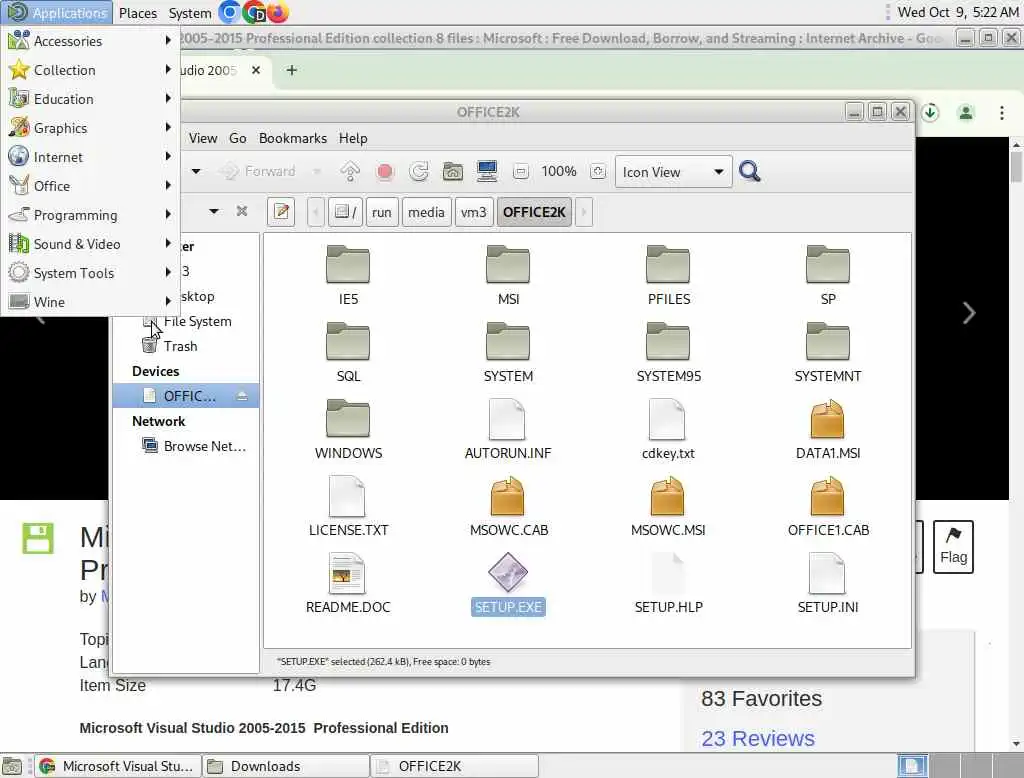Screen dimensions: 1024x778
Task: Expand the Education submenu
Action: click(90, 99)
